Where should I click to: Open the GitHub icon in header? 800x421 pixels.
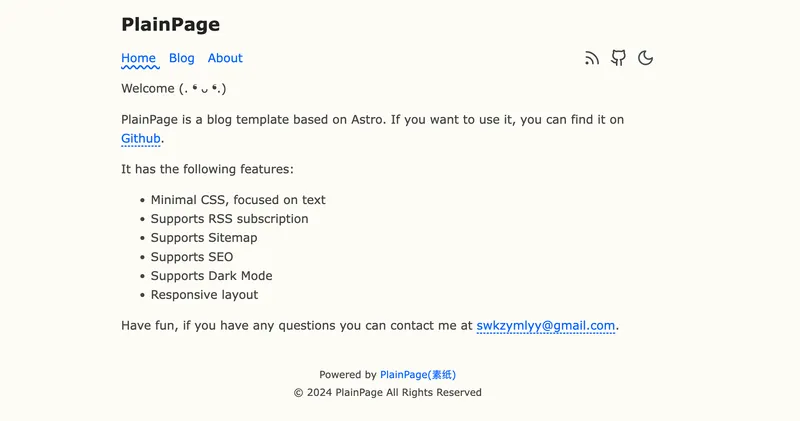click(619, 58)
